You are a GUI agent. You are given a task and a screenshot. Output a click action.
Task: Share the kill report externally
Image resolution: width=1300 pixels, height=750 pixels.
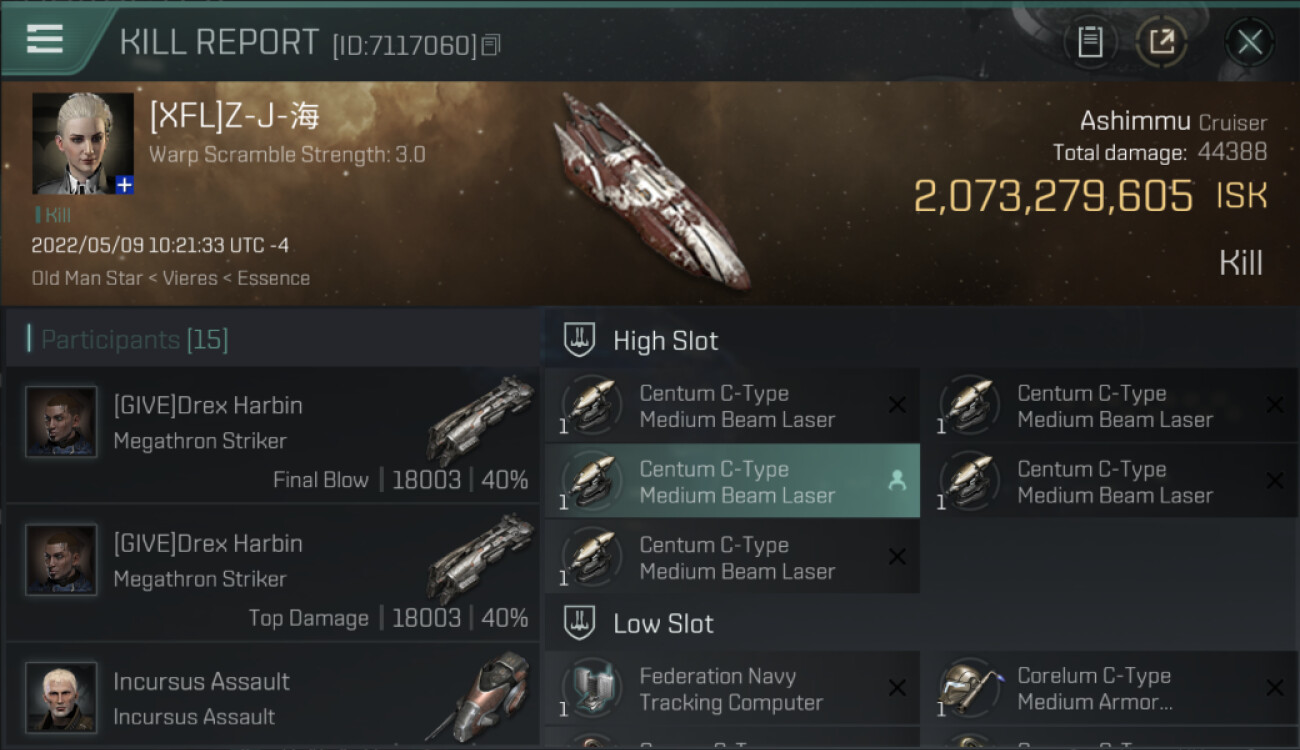[x=1161, y=42]
